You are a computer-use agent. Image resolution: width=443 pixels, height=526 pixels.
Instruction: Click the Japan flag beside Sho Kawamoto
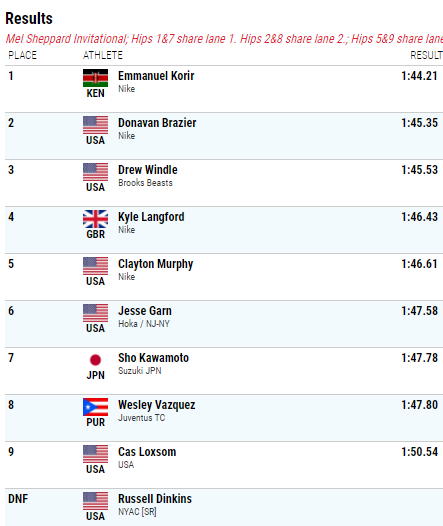point(96,360)
